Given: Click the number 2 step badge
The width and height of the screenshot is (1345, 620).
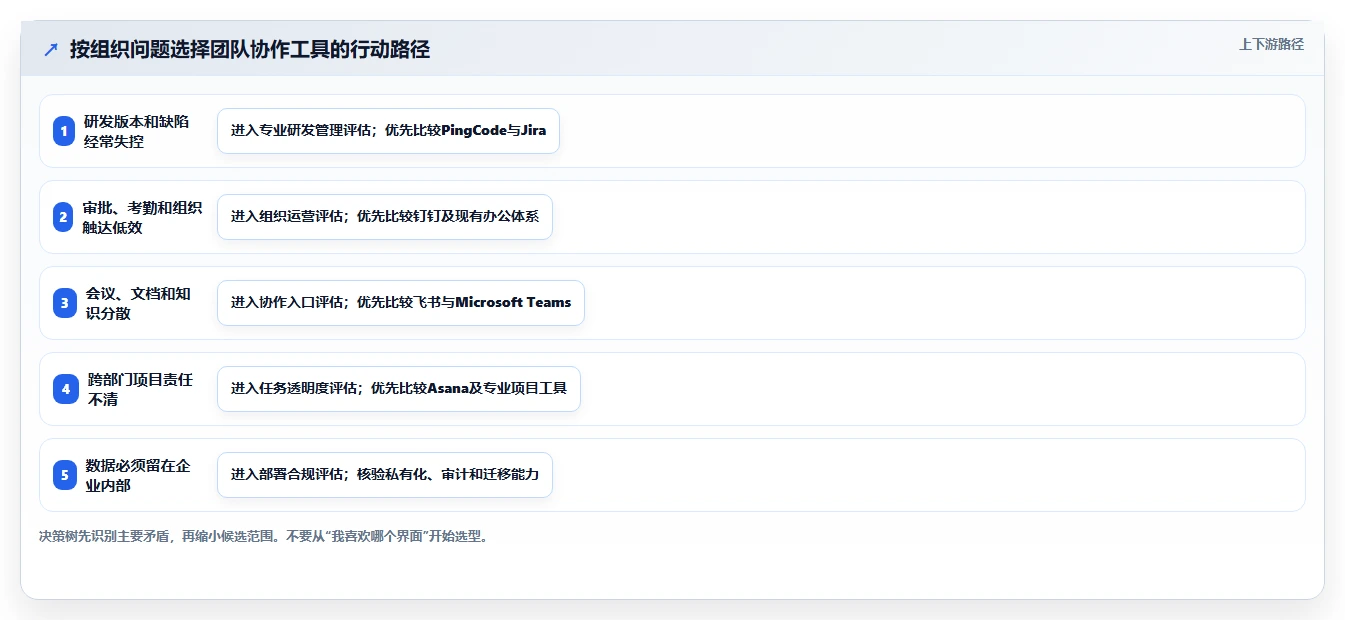Looking at the screenshot, I should coord(64,217).
